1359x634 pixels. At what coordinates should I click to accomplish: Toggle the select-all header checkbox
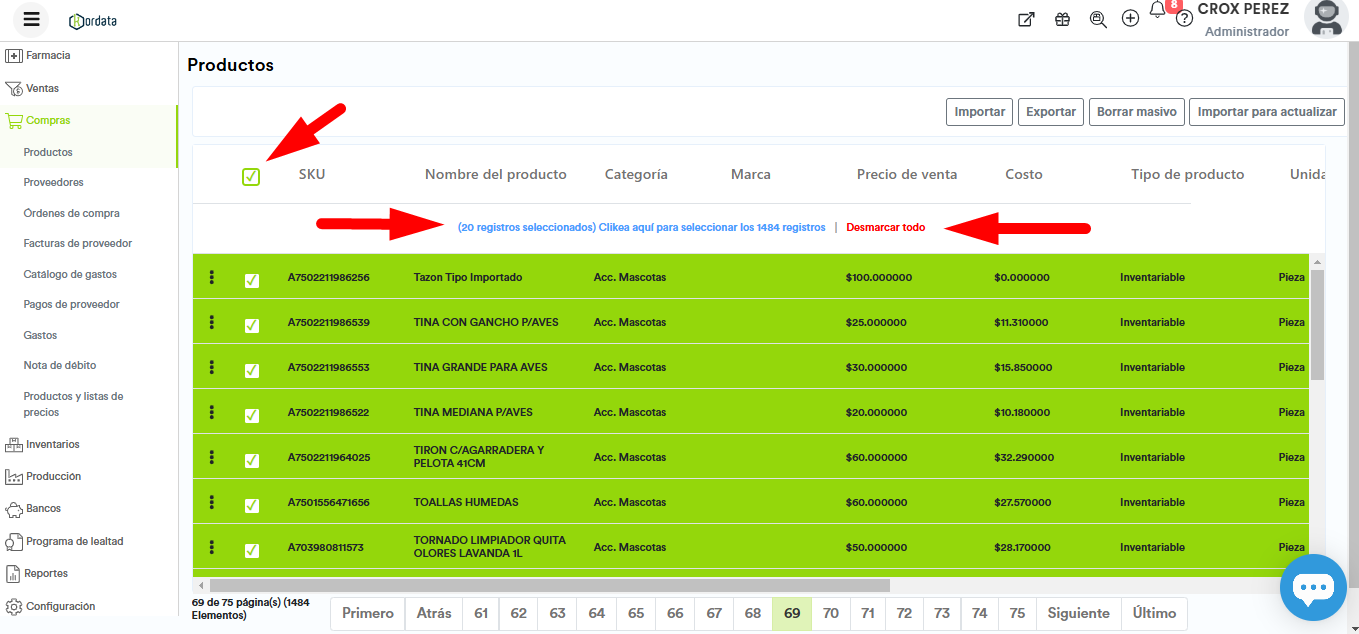point(251,177)
